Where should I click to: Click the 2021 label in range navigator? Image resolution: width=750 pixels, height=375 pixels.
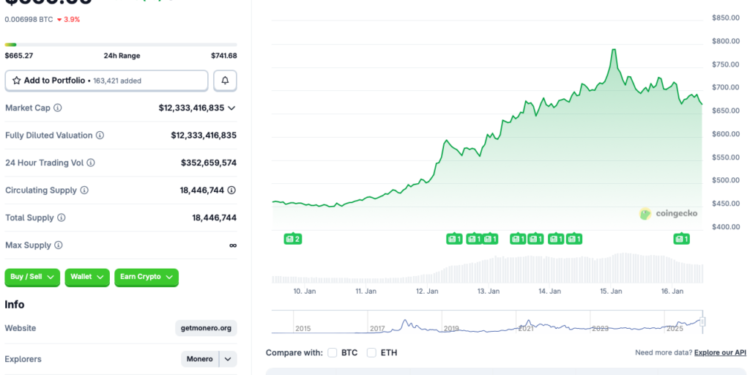pos(526,329)
